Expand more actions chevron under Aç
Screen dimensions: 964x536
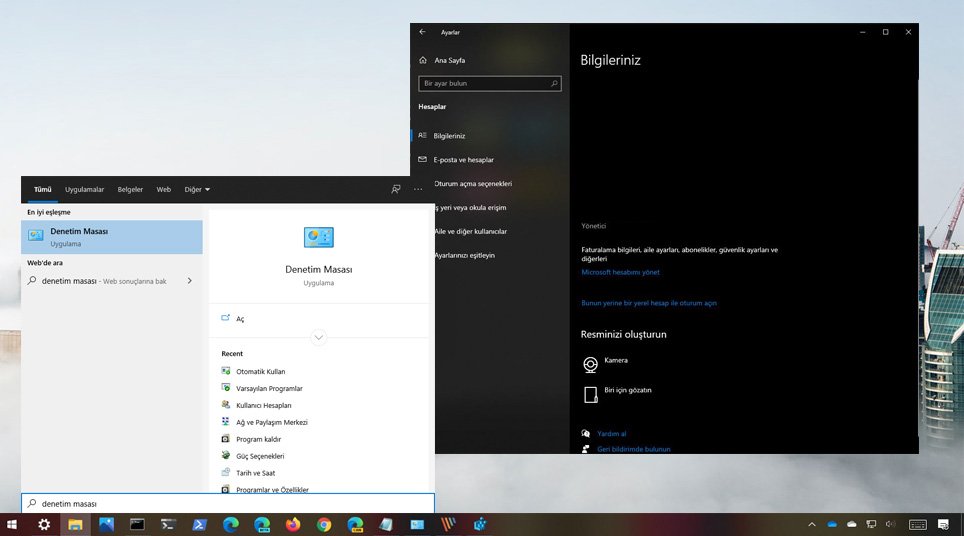pyautogui.click(x=319, y=337)
